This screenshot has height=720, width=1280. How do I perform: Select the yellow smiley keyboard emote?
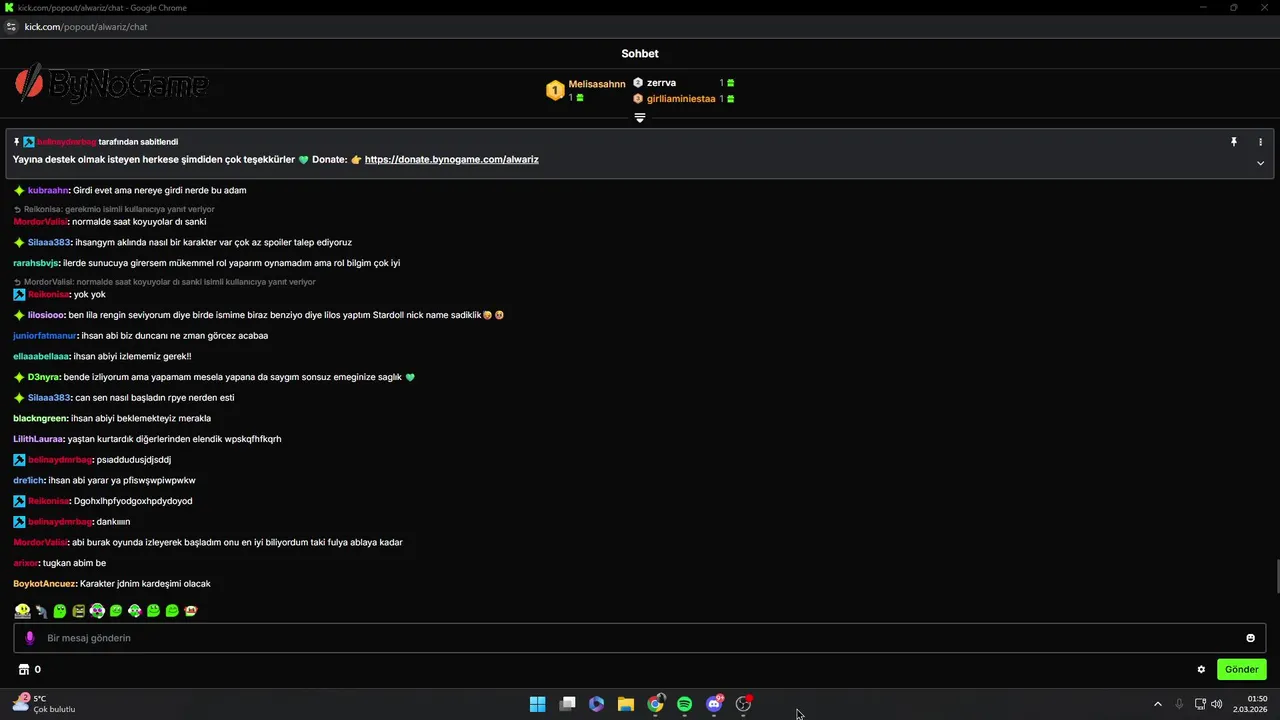point(22,610)
